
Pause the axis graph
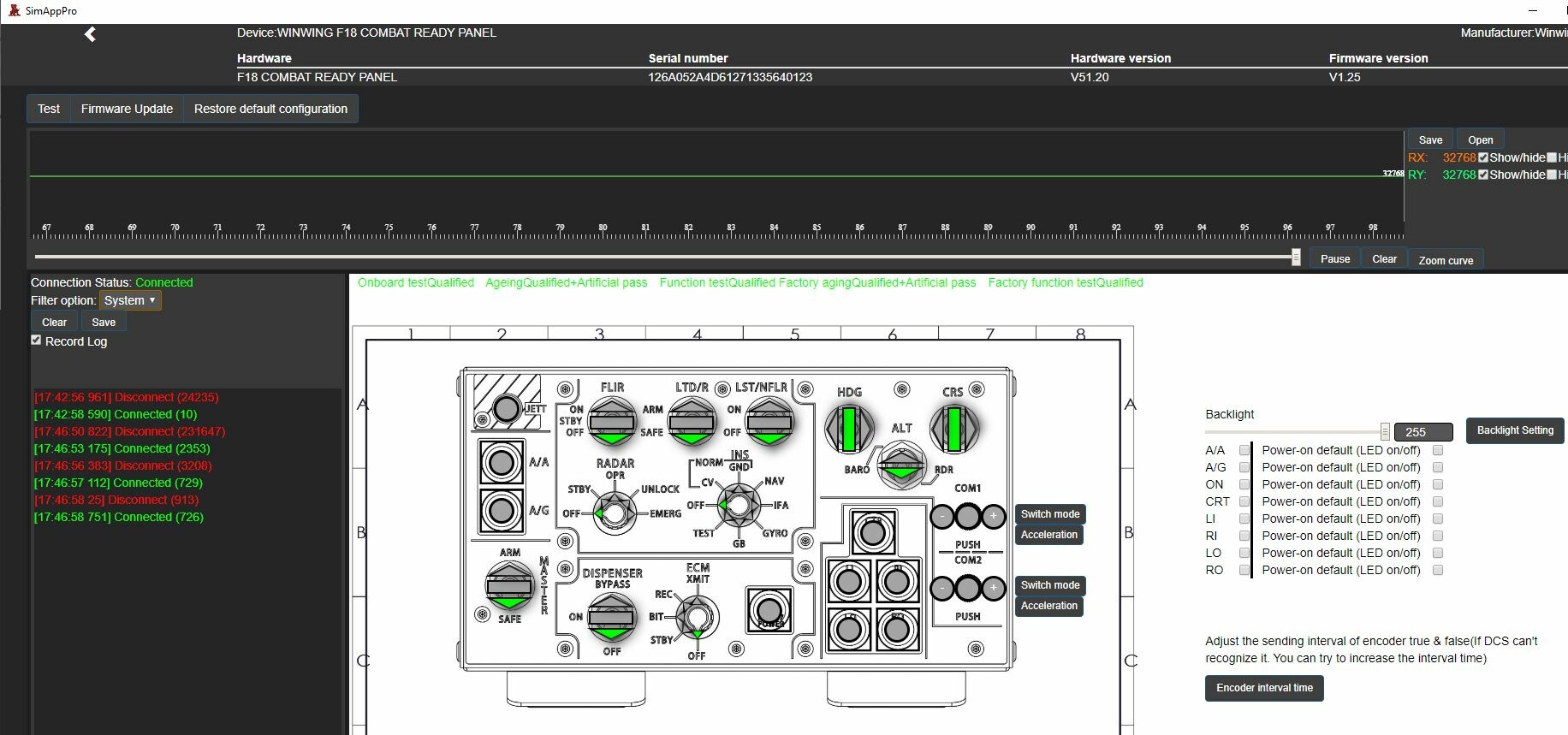(x=1335, y=259)
